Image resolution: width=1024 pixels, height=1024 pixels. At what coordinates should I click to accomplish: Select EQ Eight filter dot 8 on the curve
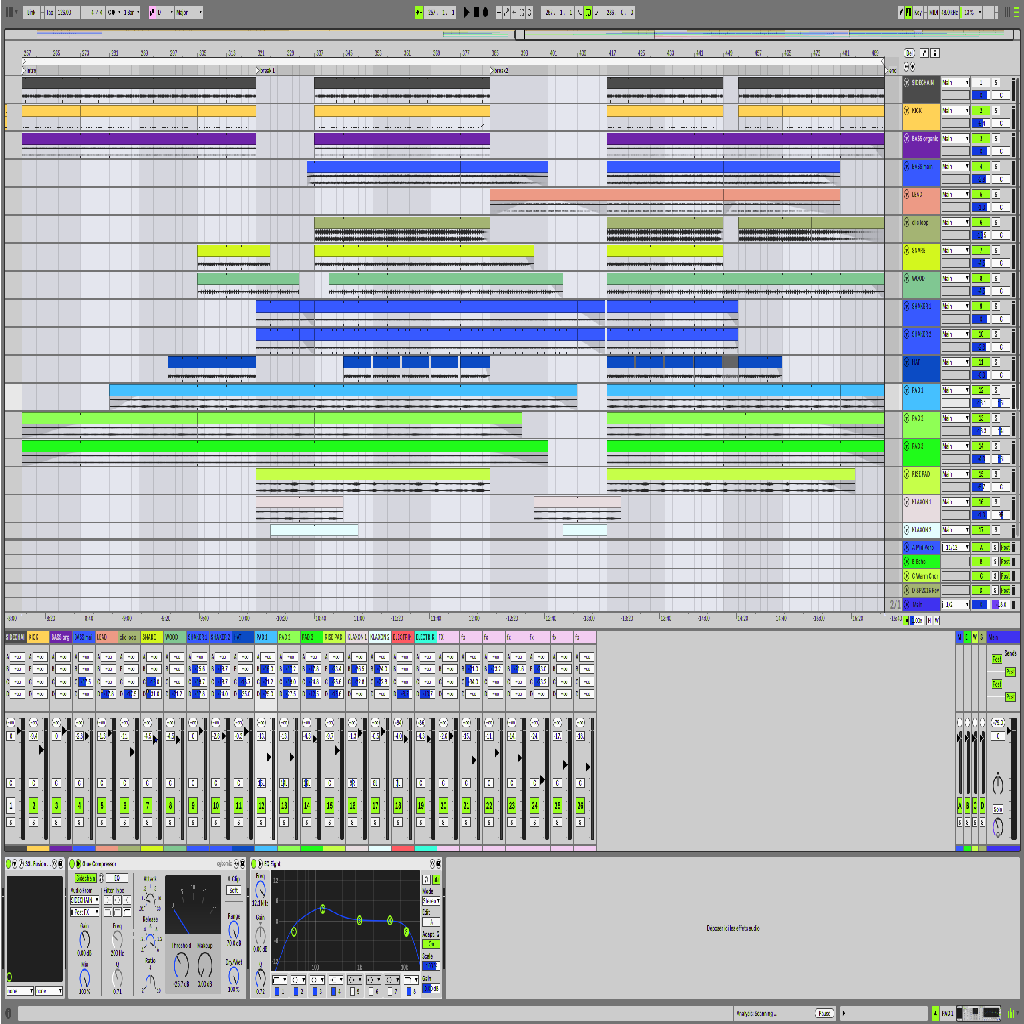tap(407, 932)
